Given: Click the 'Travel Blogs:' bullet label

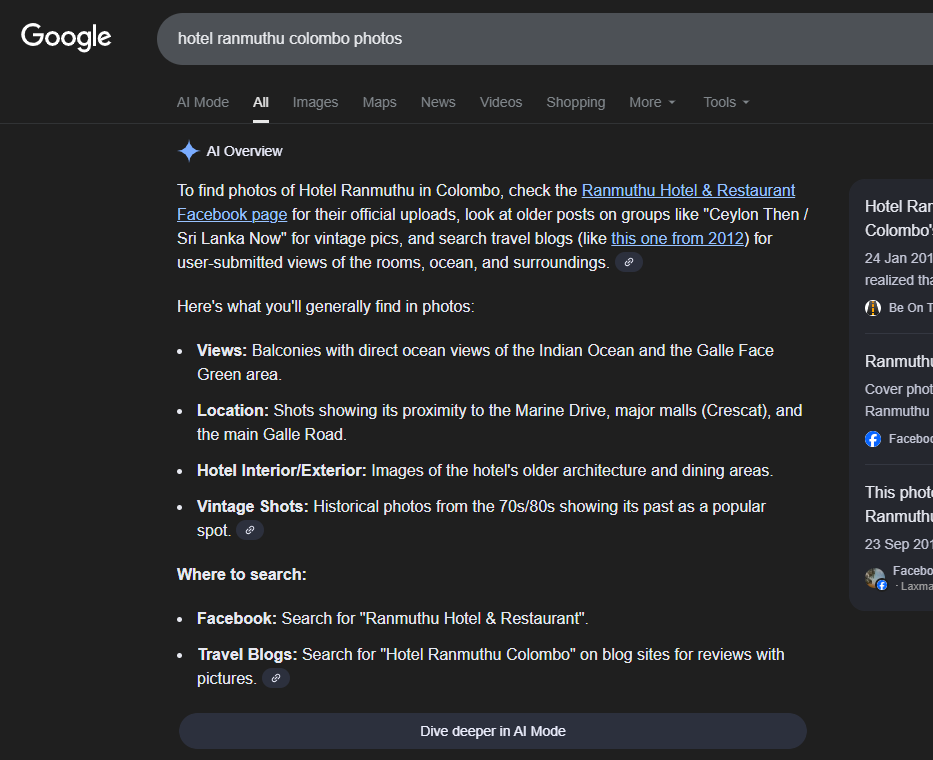Looking at the screenshot, I should (247, 655).
